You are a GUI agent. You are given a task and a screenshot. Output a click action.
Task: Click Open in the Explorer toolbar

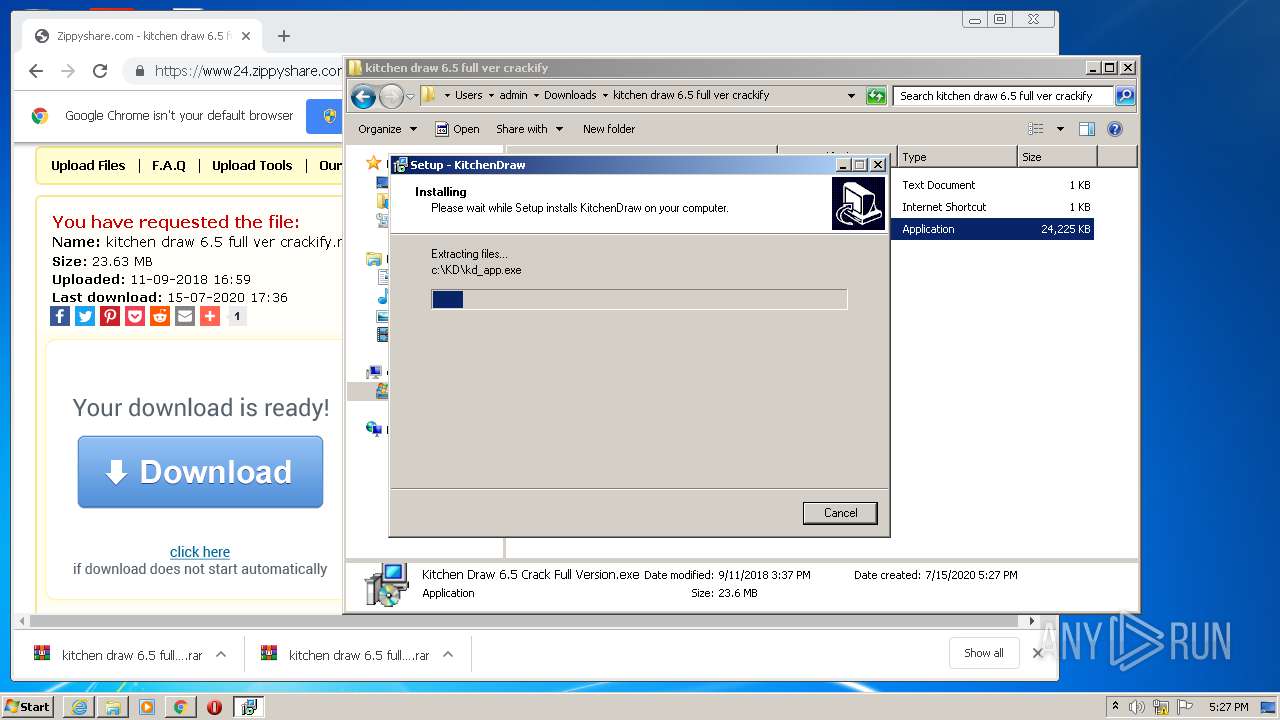coord(458,129)
